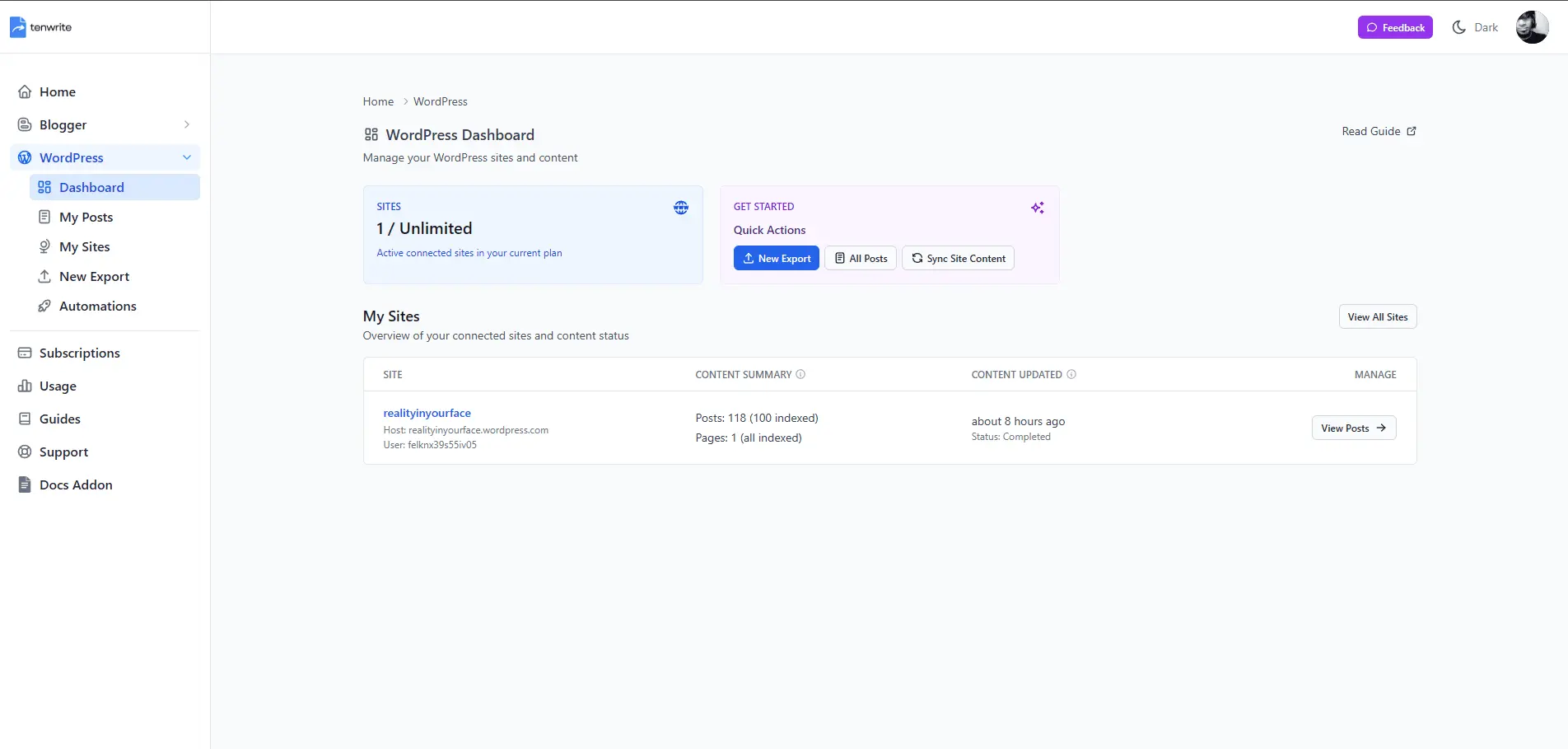1568x749 pixels.
Task: Open the realityinyourface site link
Action: pos(427,413)
